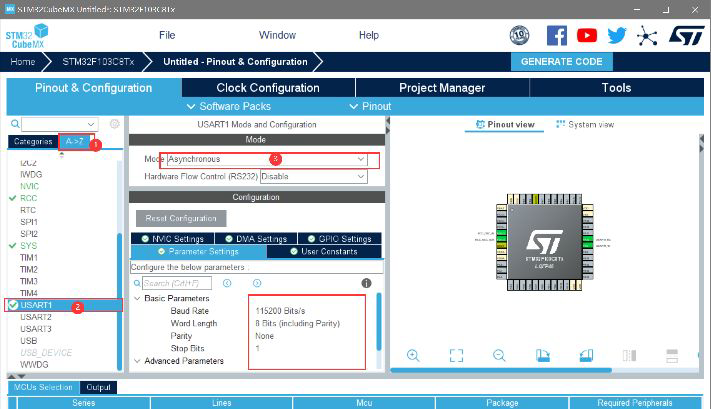Switch to the Output tab
This screenshot has width=711, height=409.
tap(98, 387)
